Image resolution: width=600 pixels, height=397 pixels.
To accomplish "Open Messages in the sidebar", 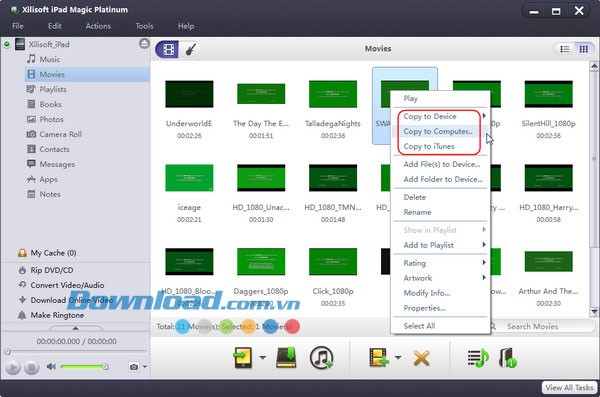I will pos(57,164).
